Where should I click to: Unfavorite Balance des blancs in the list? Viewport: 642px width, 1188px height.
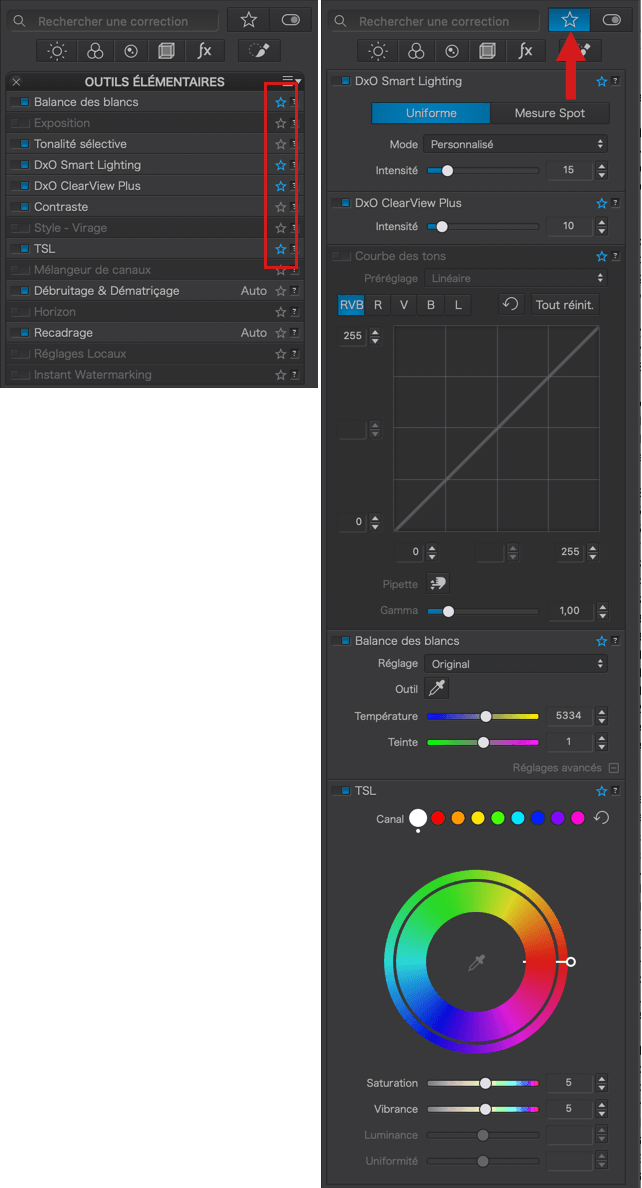coord(280,102)
